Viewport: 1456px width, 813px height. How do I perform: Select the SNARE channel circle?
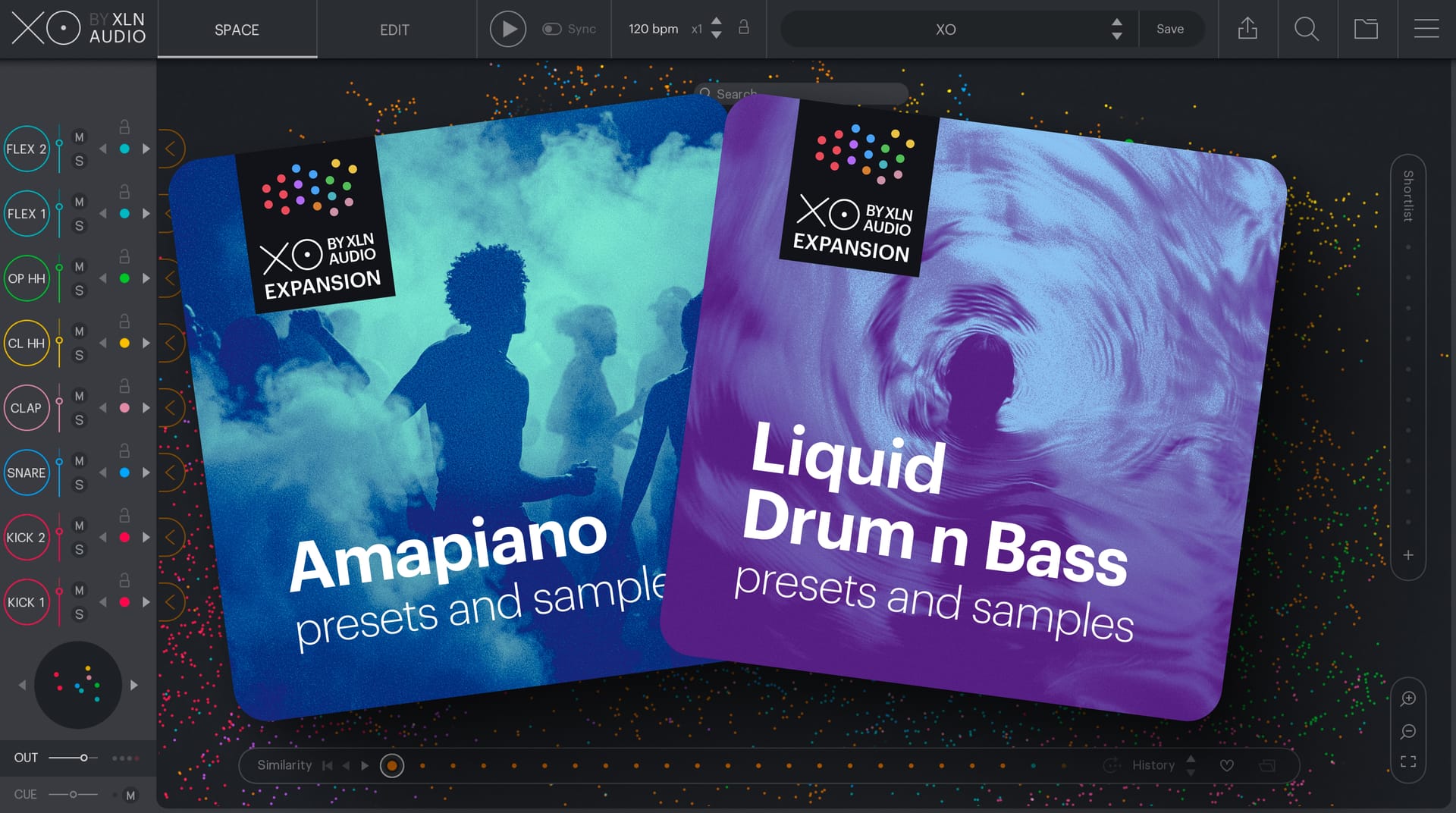[x=27, y=472]
